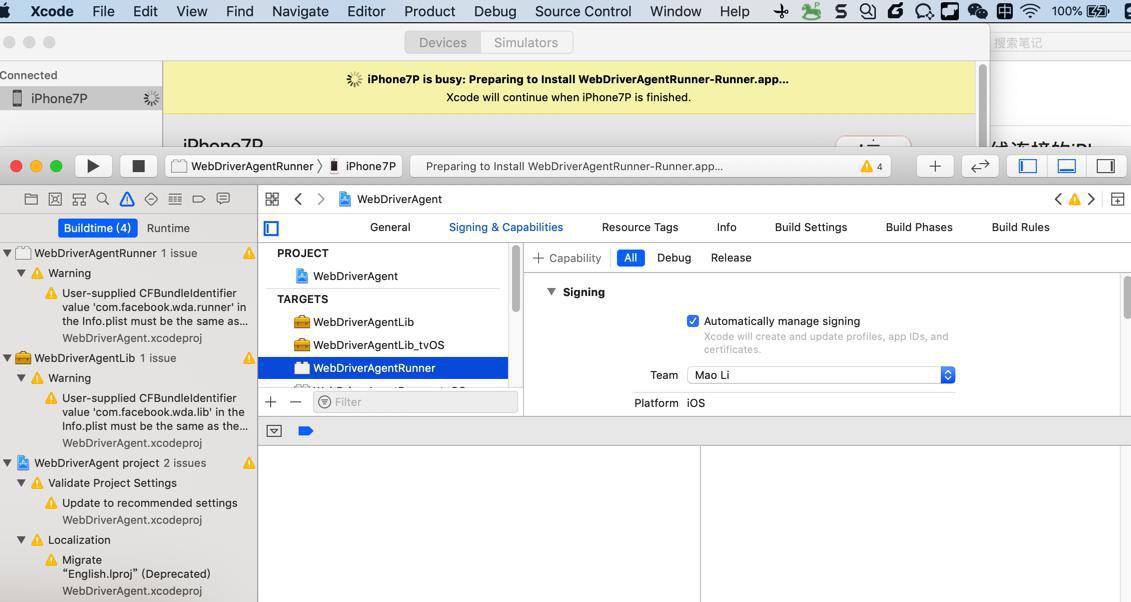Open the Test navigator diamond icon
1131x602 pixels.
point(151,199)
